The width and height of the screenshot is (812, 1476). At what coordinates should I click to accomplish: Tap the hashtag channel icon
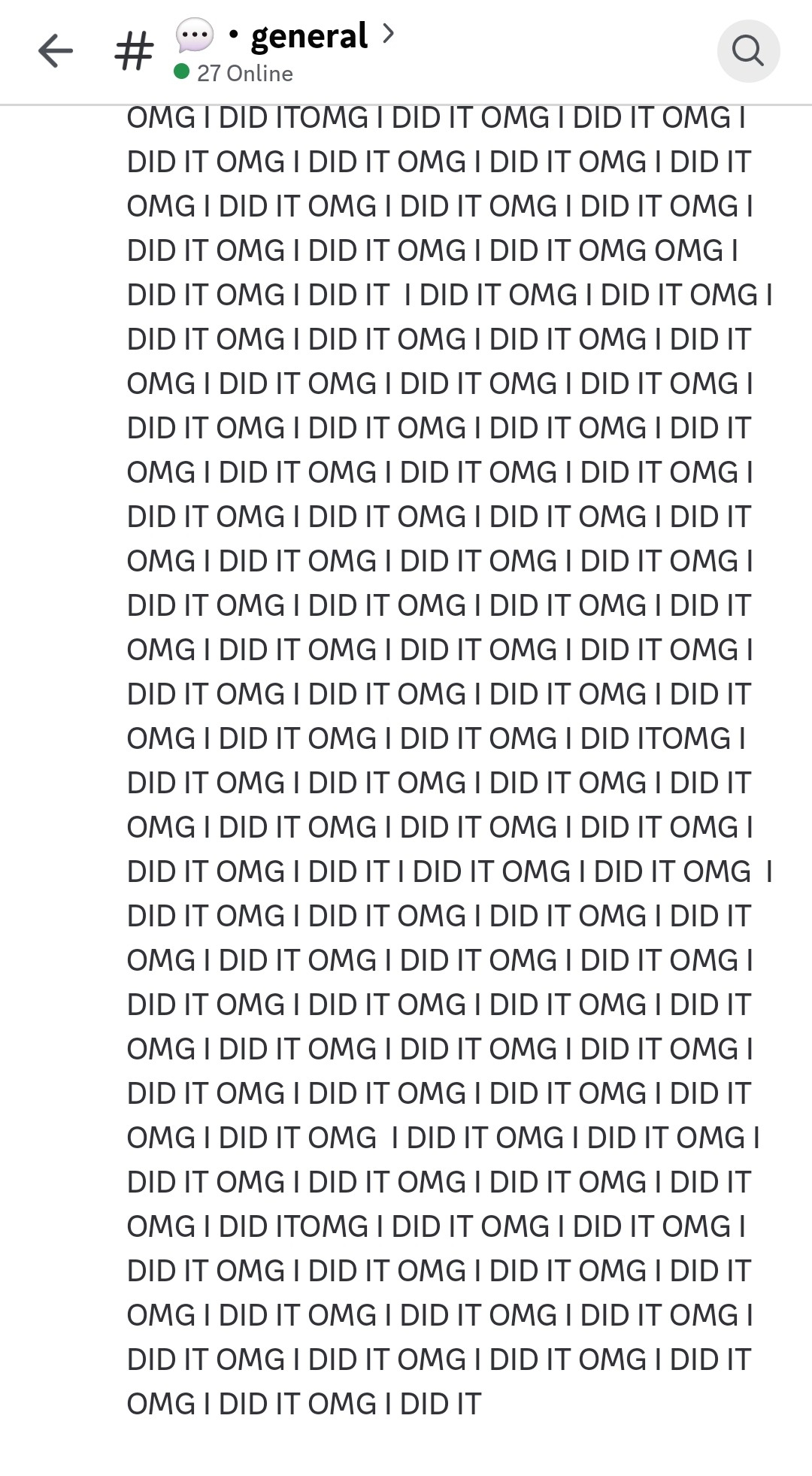pyautogui.click(x=135, y=52)
